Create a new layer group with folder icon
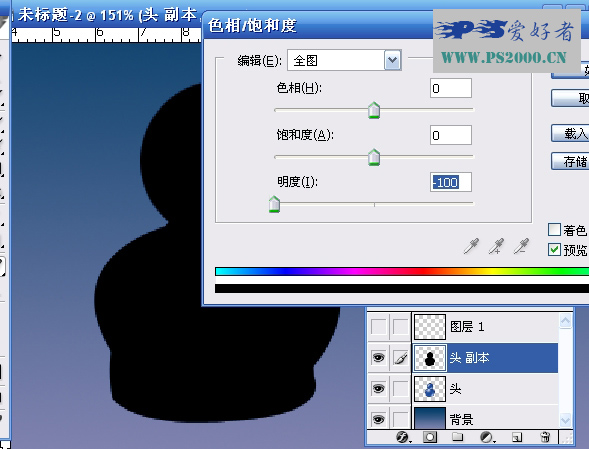Screen dimensions: 589x449 (457, 437)
